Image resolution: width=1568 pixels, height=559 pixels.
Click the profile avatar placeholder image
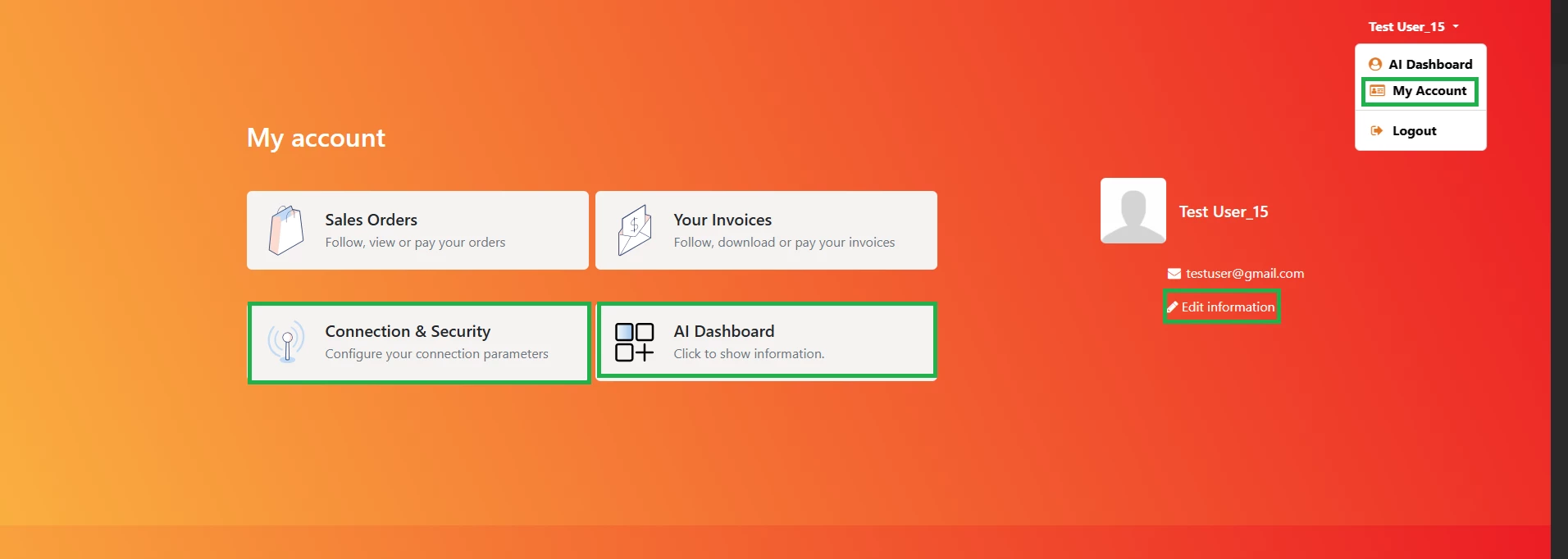tap(1133, 211)
